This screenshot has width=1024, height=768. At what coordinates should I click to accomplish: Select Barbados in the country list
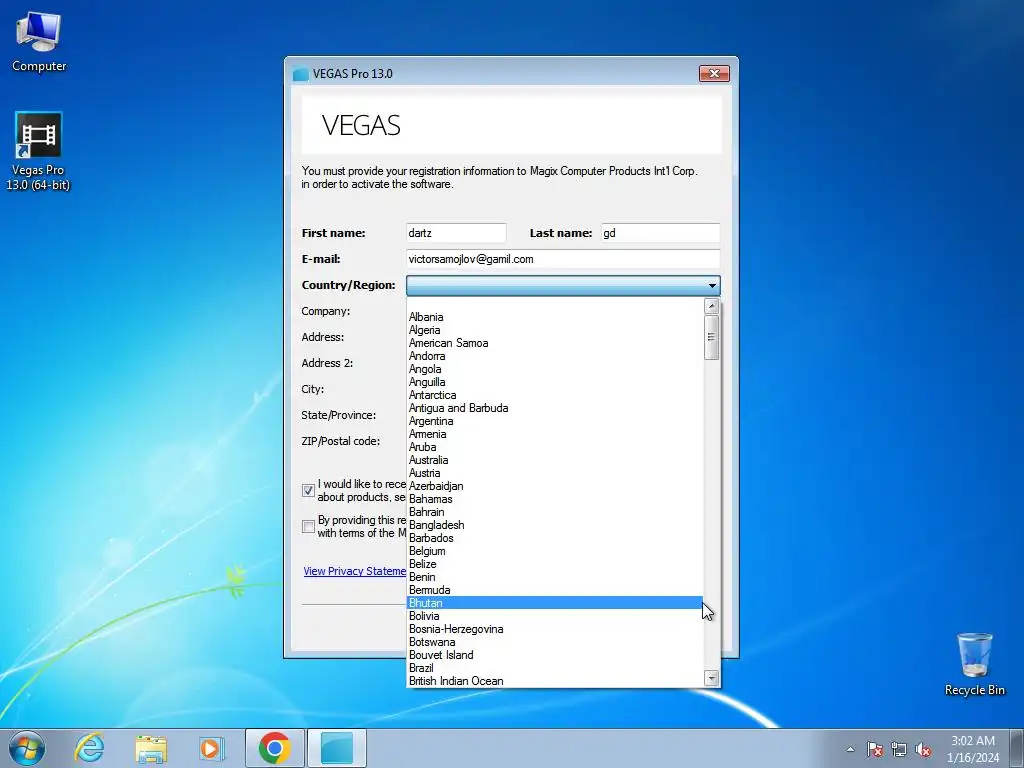pyautogui.click(x=554, y=538)
